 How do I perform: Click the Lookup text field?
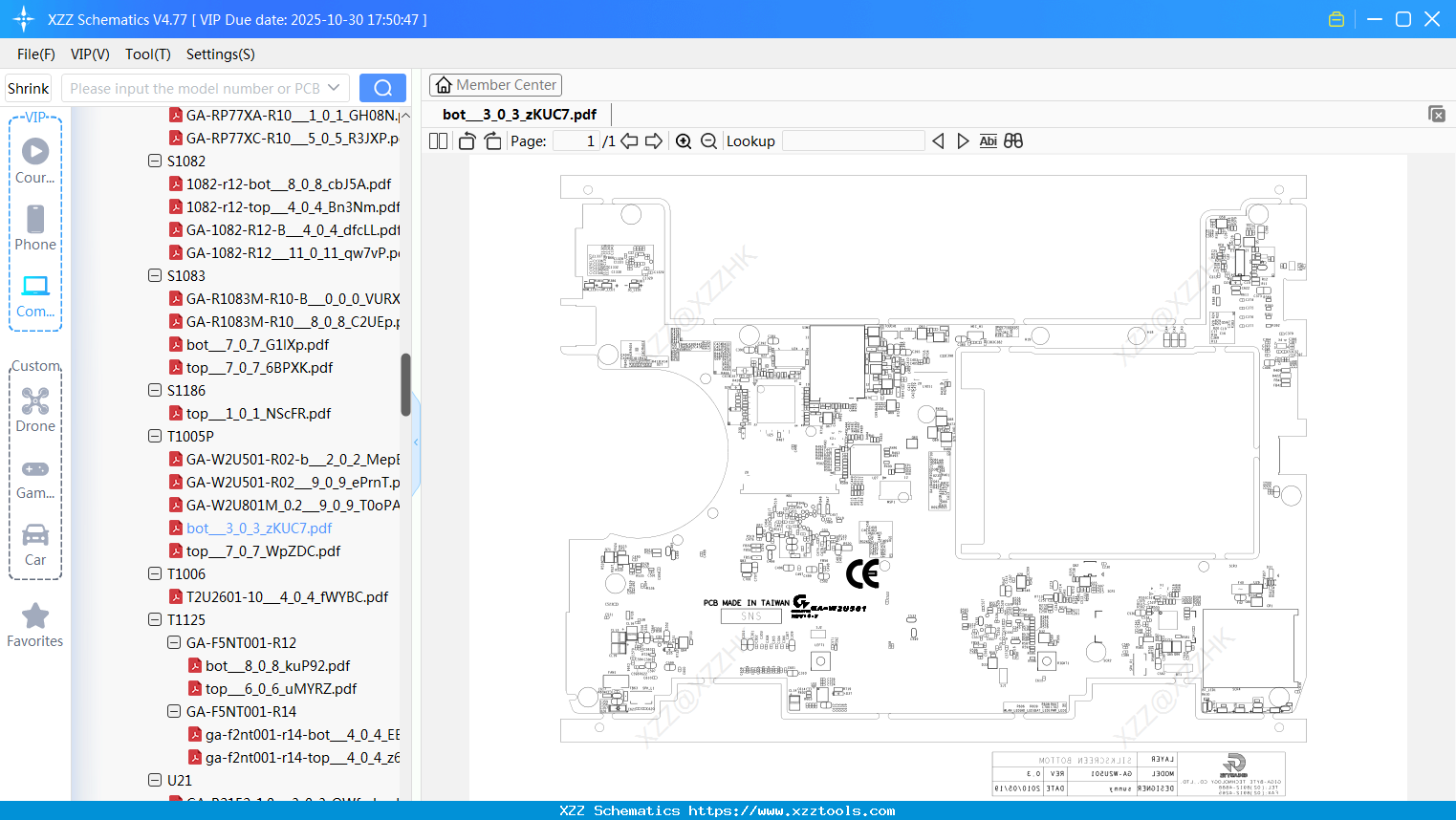[854, 141]
